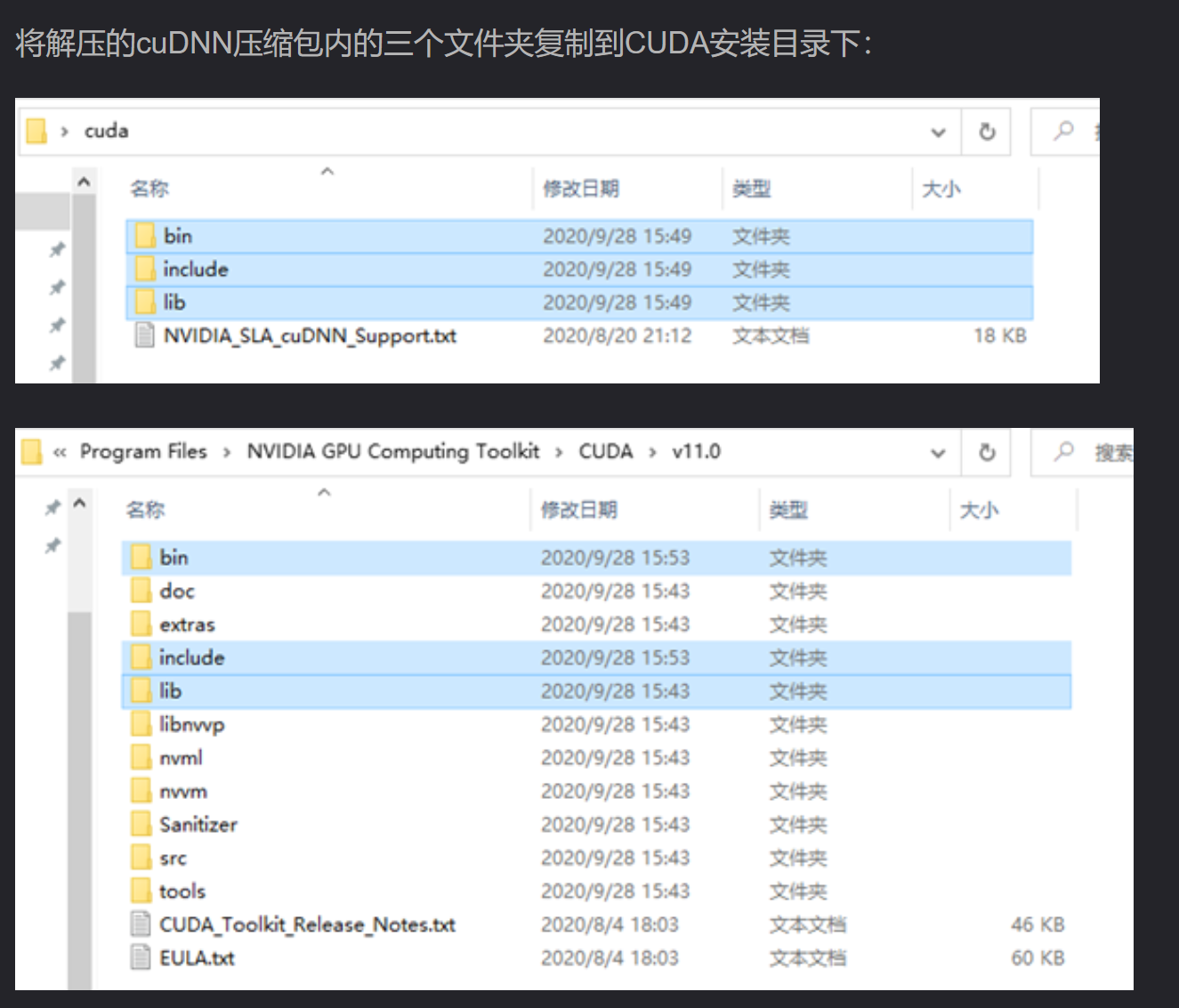Image resolution: width=1179 pixels, height=1008 pixels.
Task: Sort cuda window by 类型 column
Action: (751, 189)
